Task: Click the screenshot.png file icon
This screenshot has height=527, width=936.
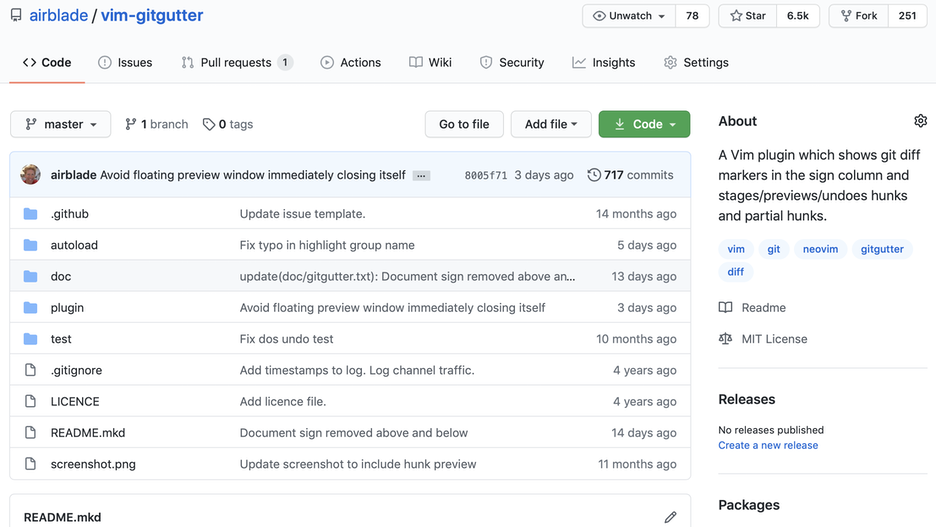Action: [x=30, y=464]
